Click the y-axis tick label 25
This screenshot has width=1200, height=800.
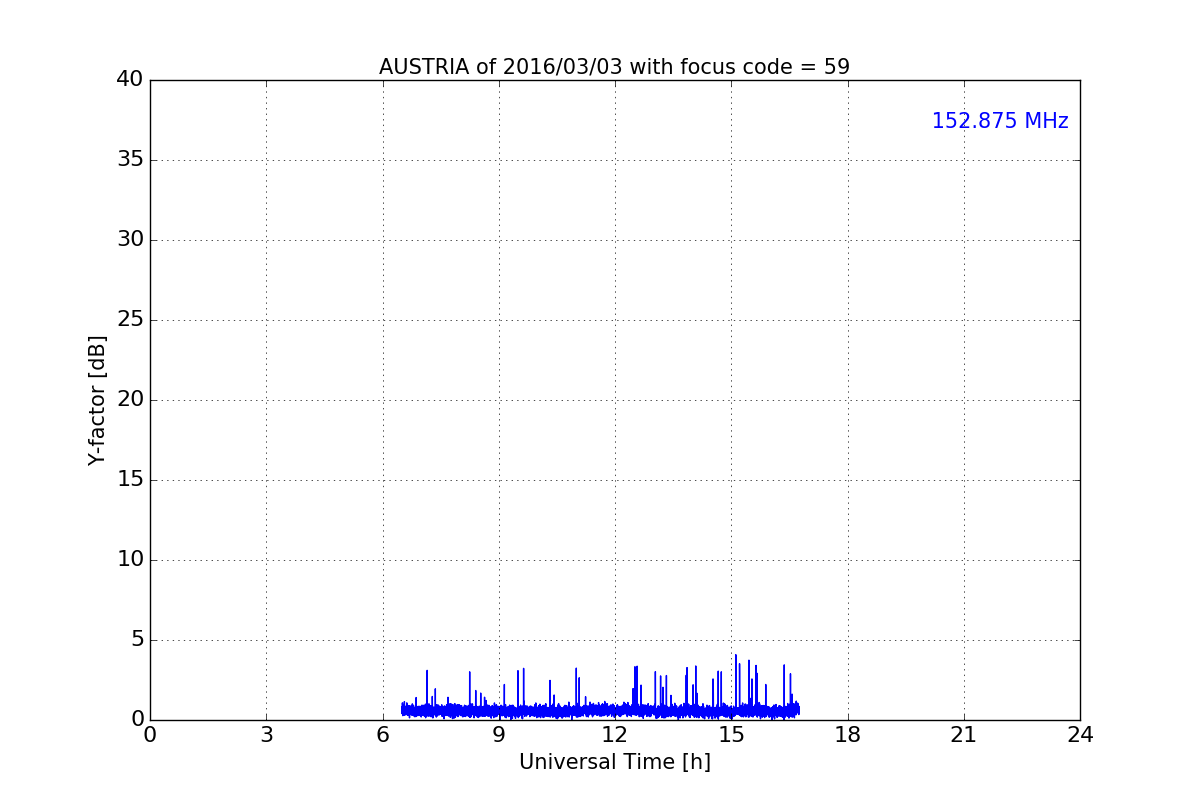pos(130,320)
